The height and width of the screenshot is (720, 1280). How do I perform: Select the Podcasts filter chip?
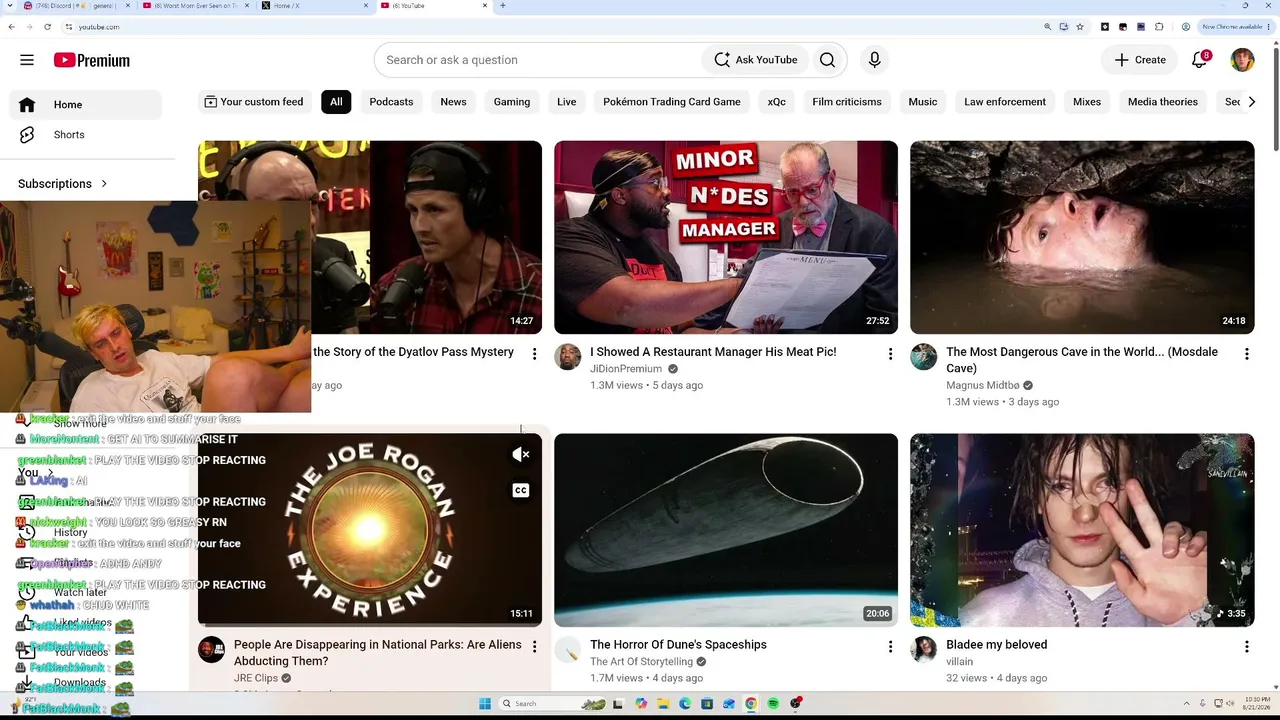point(391,102)
